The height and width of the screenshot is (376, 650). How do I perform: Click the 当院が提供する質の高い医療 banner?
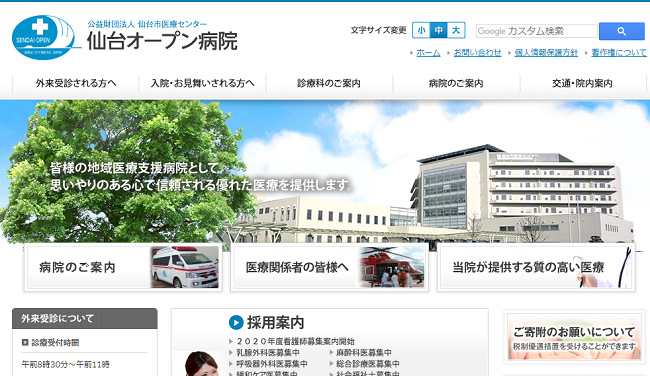coord(536,267)
